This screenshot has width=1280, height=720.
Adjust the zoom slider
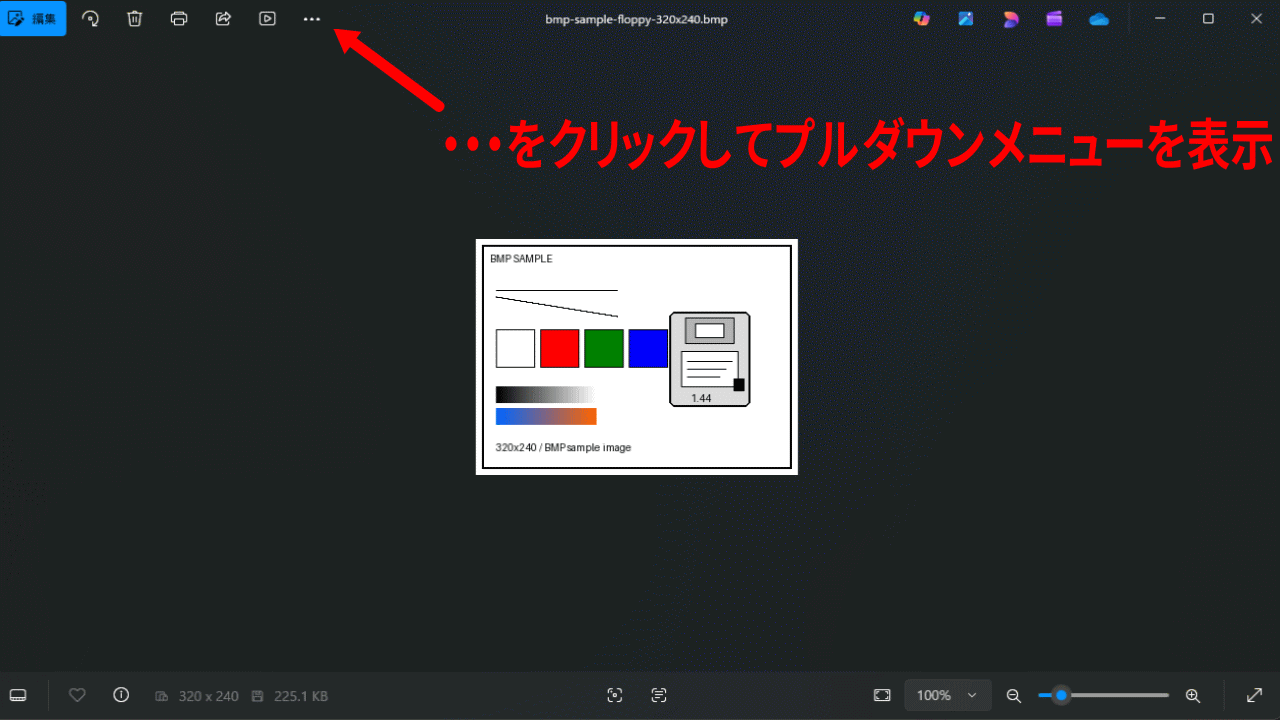tap(1061, 694)
